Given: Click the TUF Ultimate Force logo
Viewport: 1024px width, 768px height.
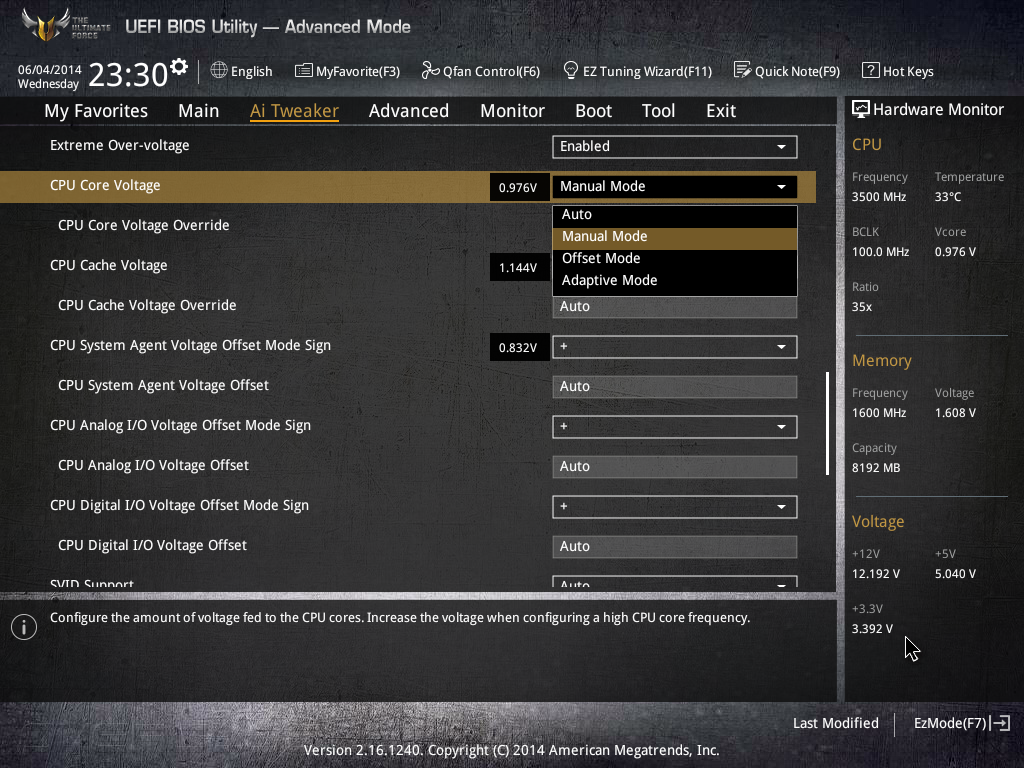Looking at the screenshot, I should click(x=65, y=25).
